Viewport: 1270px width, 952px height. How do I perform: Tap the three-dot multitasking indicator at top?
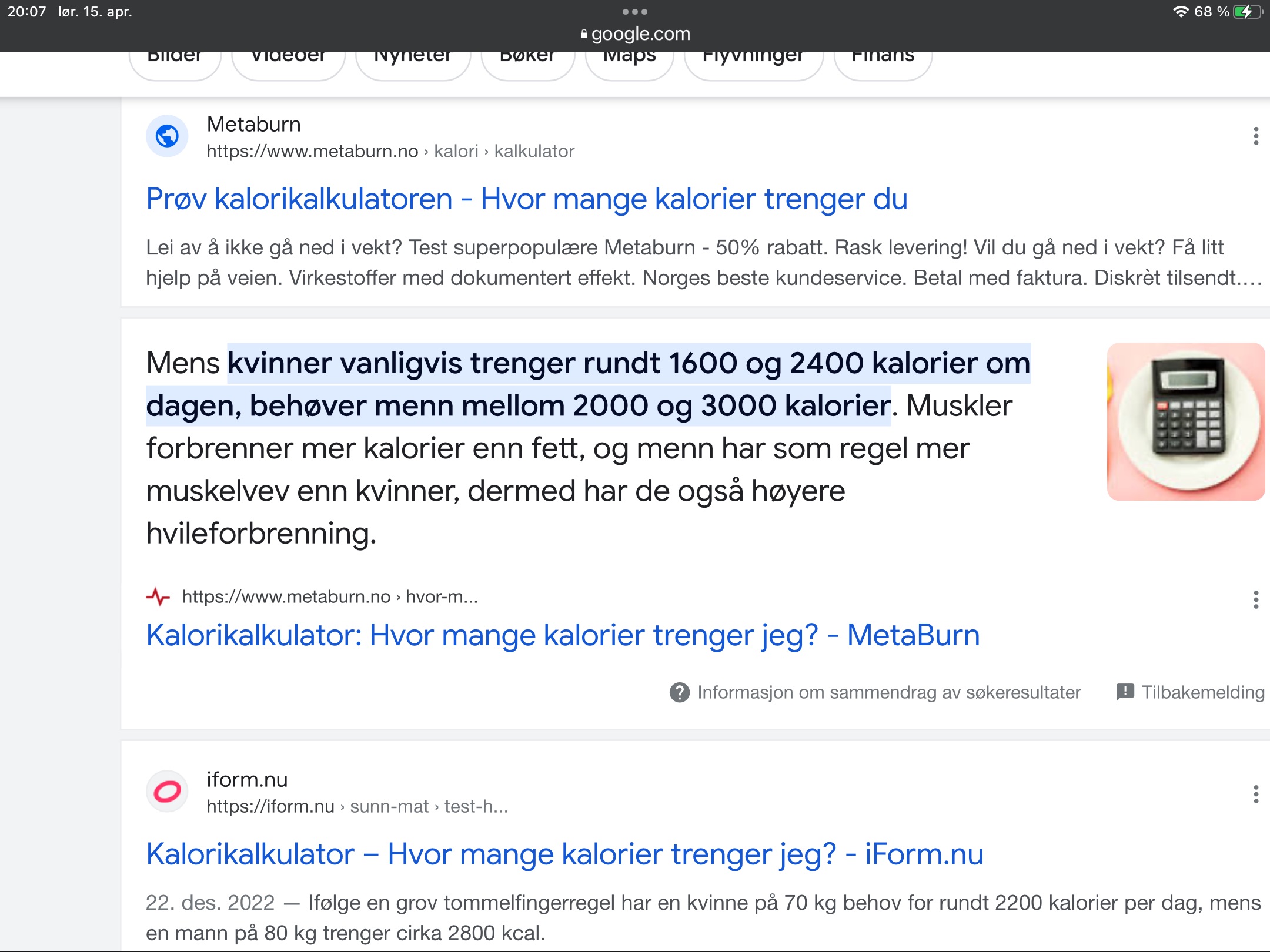pyautogui.click(x=635, y=12)
